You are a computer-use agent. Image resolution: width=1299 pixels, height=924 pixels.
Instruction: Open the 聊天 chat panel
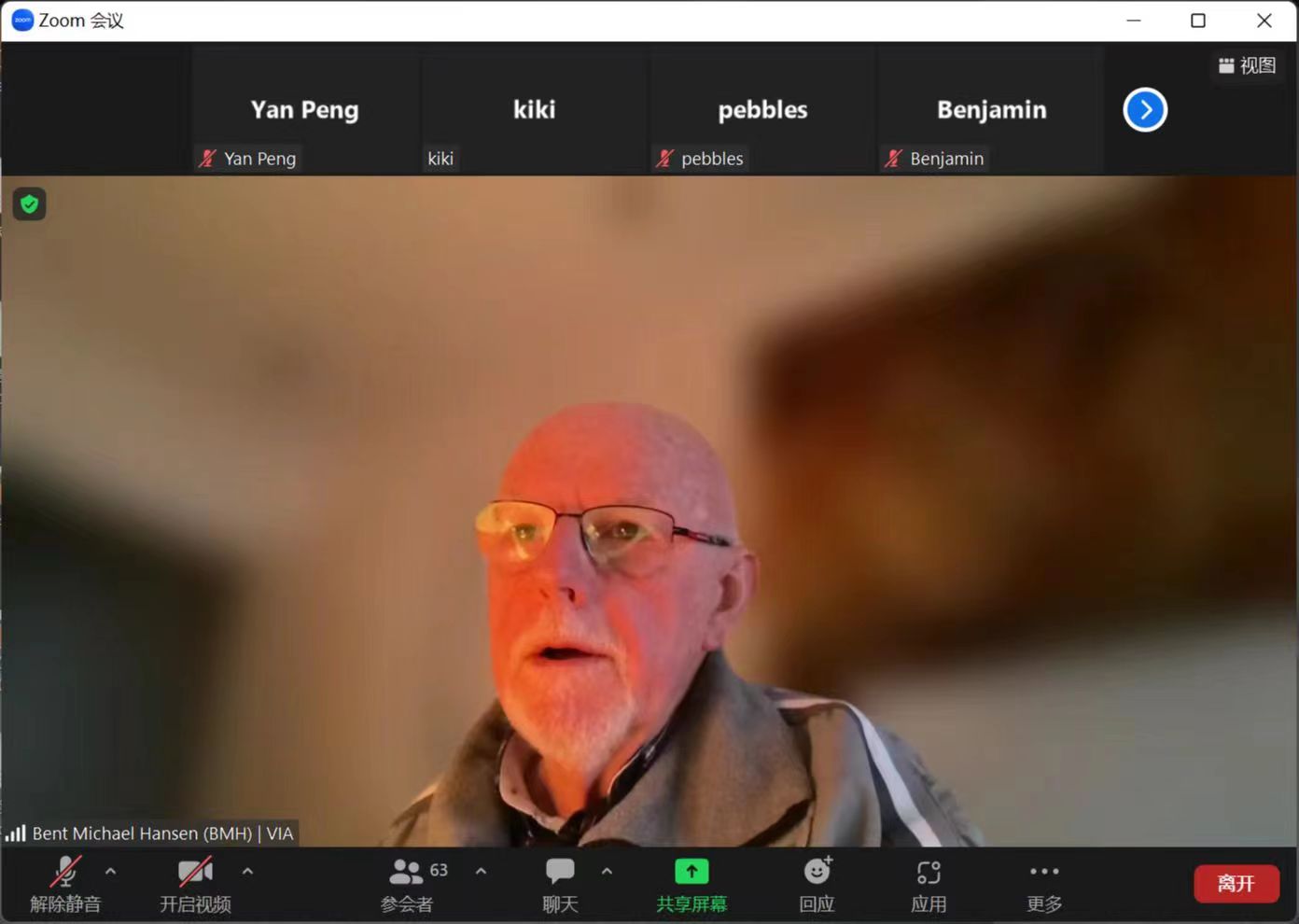tap(560, 884)
